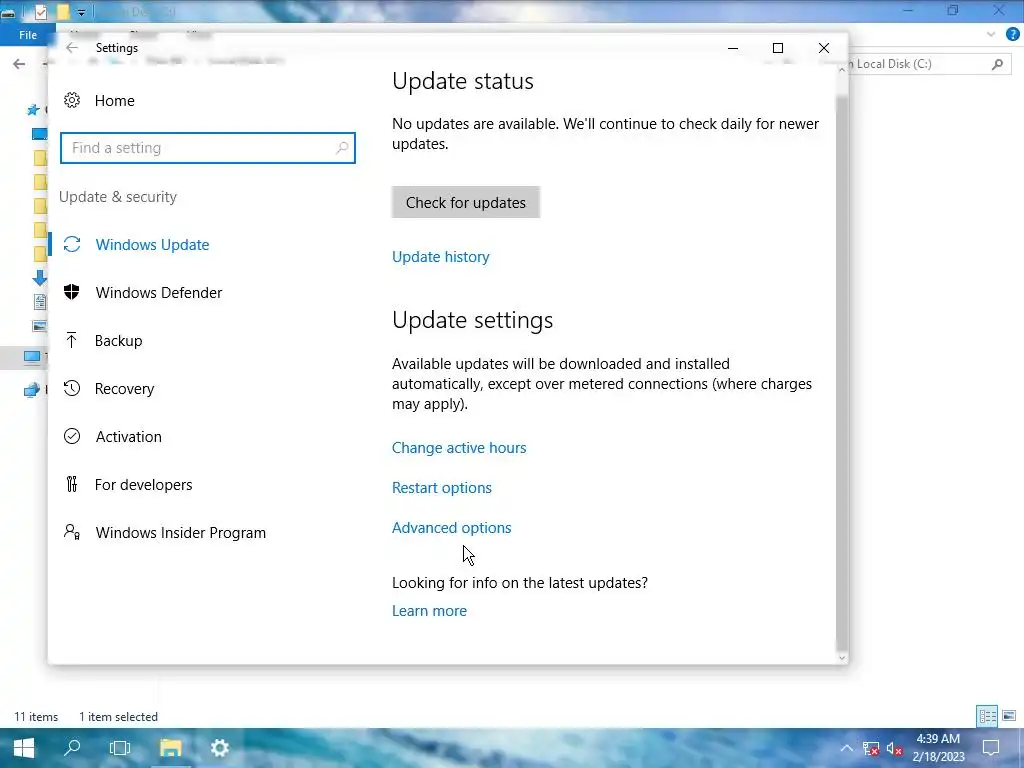Switch File Explorer to details view icon
The width and height of the screenshot is (1024, 768).
pos(987,716)
